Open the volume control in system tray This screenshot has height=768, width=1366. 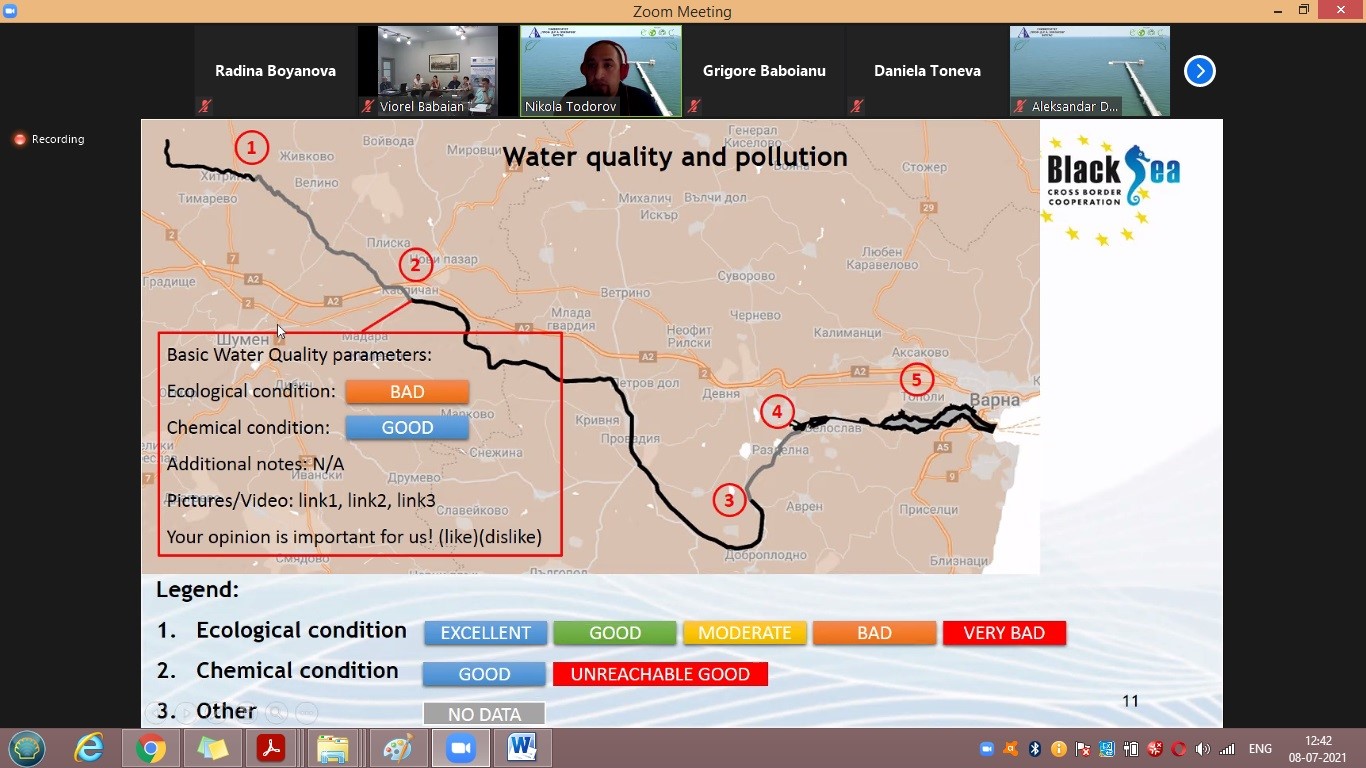click(1203, 749)
